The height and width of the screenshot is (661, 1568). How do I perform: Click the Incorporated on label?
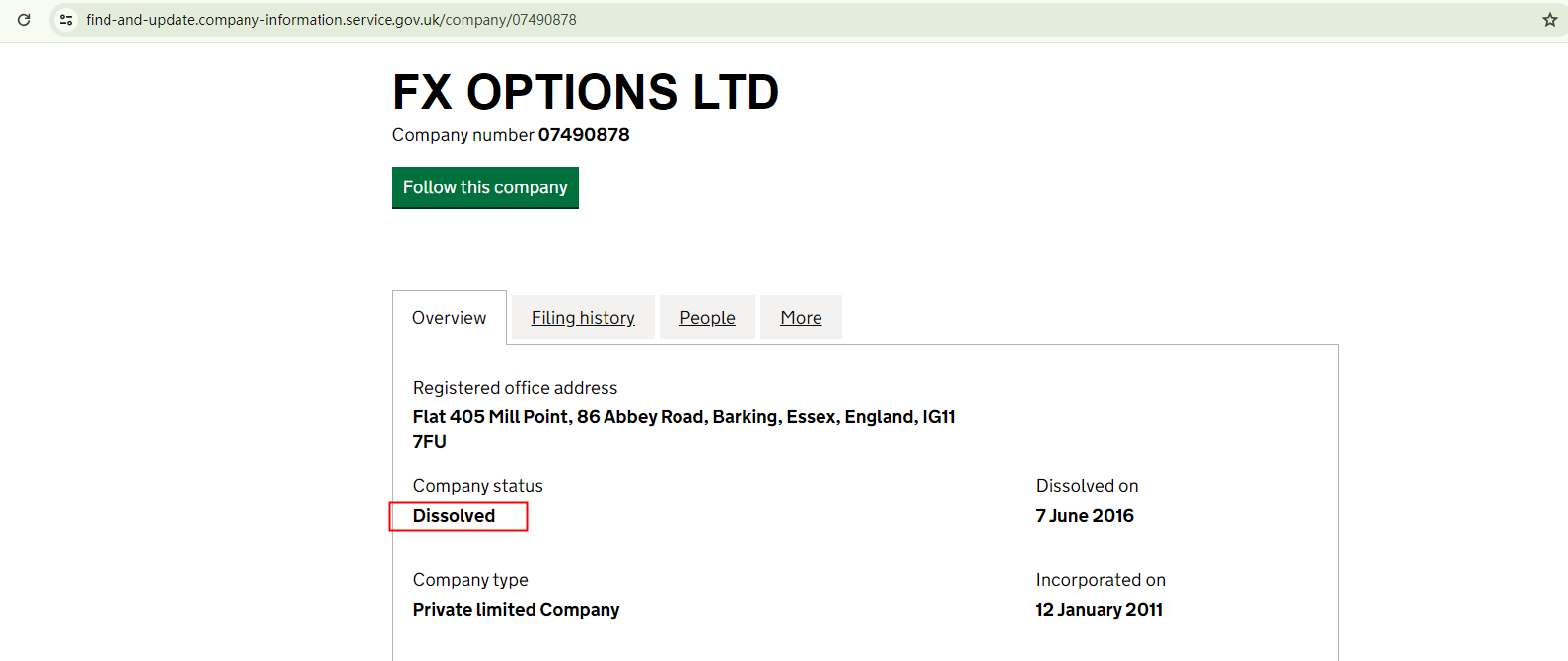click(1101, 580)
